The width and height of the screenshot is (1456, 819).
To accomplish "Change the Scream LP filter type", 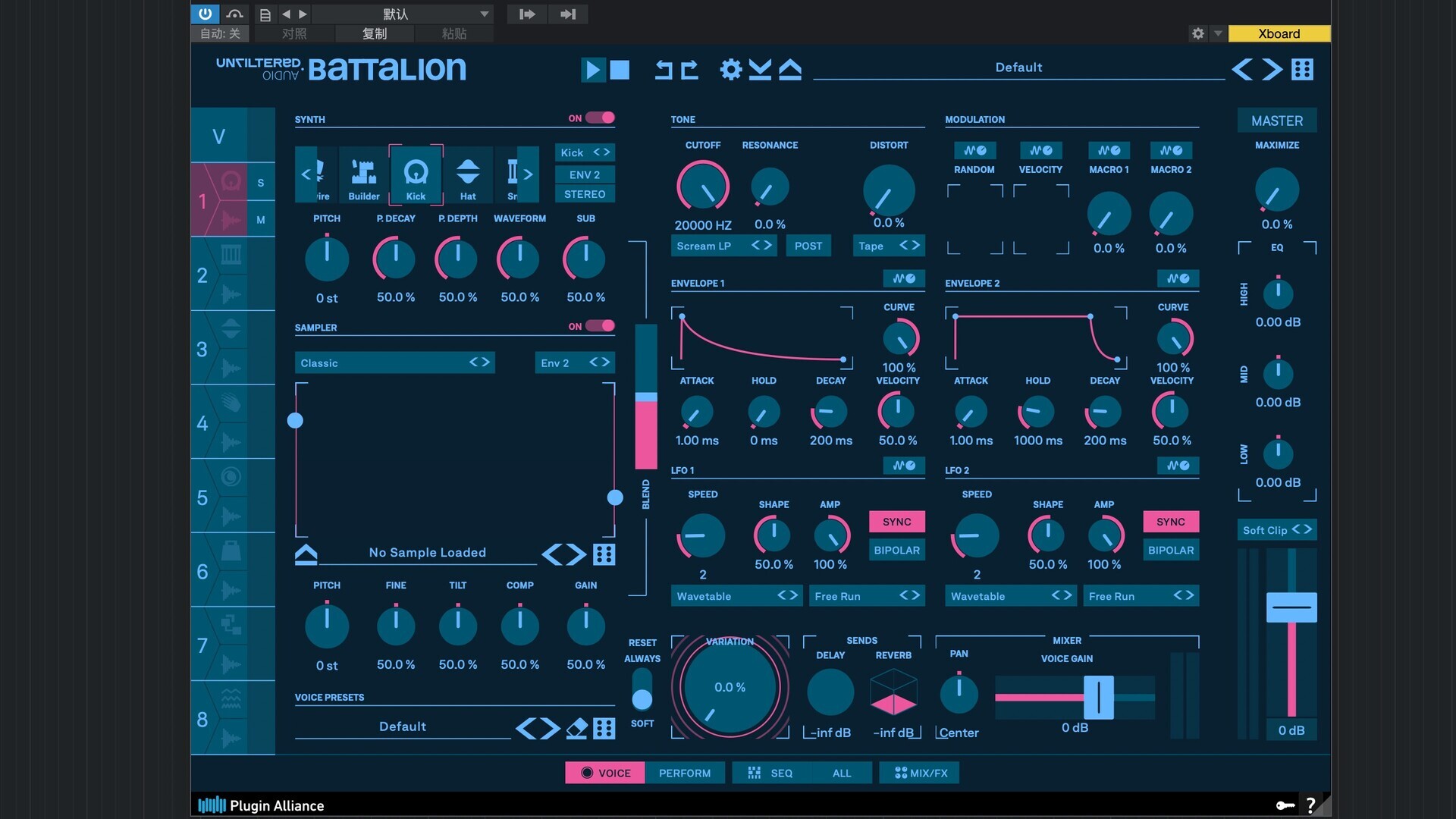I will (x=723, y=246).
